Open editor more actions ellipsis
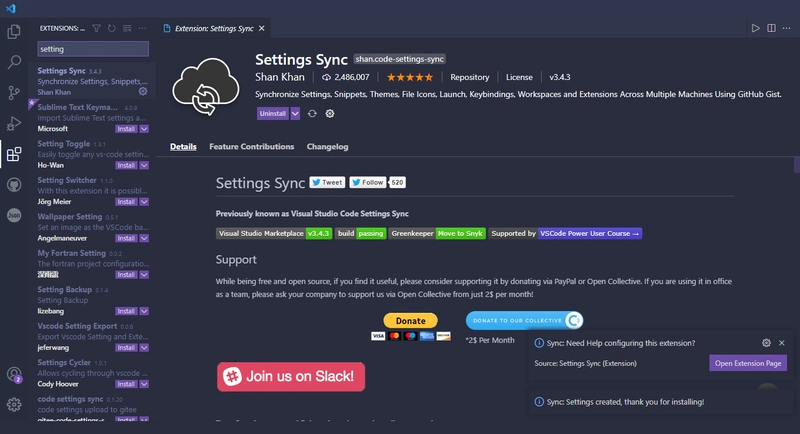This screenshot has width=800, height=434. click(787, 28)
